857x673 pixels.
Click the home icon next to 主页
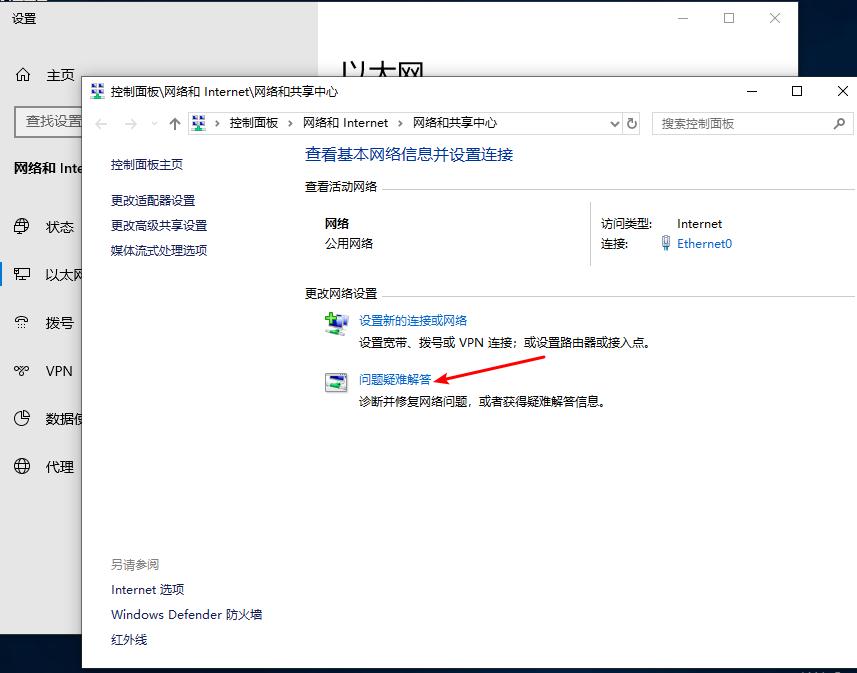coord(22,74)
